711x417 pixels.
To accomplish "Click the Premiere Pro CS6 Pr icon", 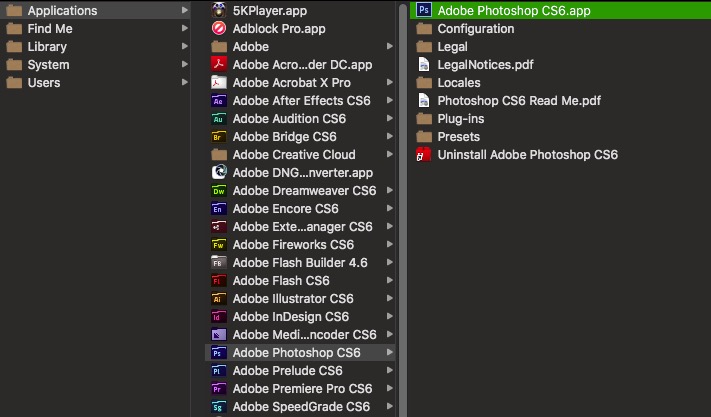I will 219,388.
